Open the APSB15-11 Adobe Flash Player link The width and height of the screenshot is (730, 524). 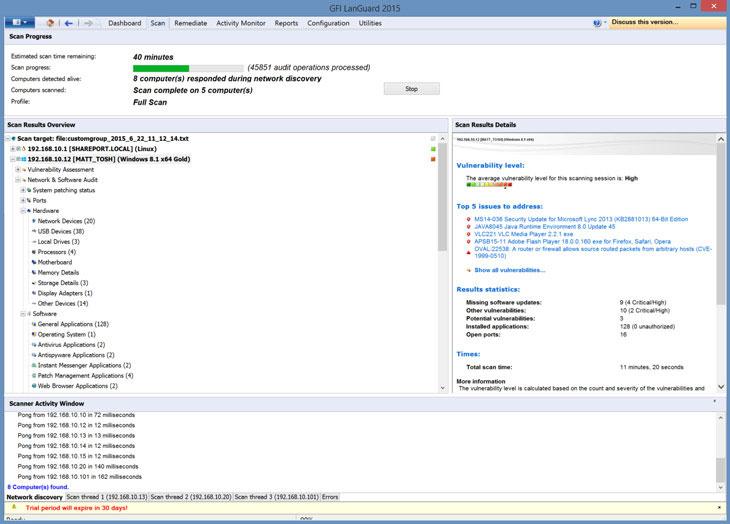[x=573, y=242]
